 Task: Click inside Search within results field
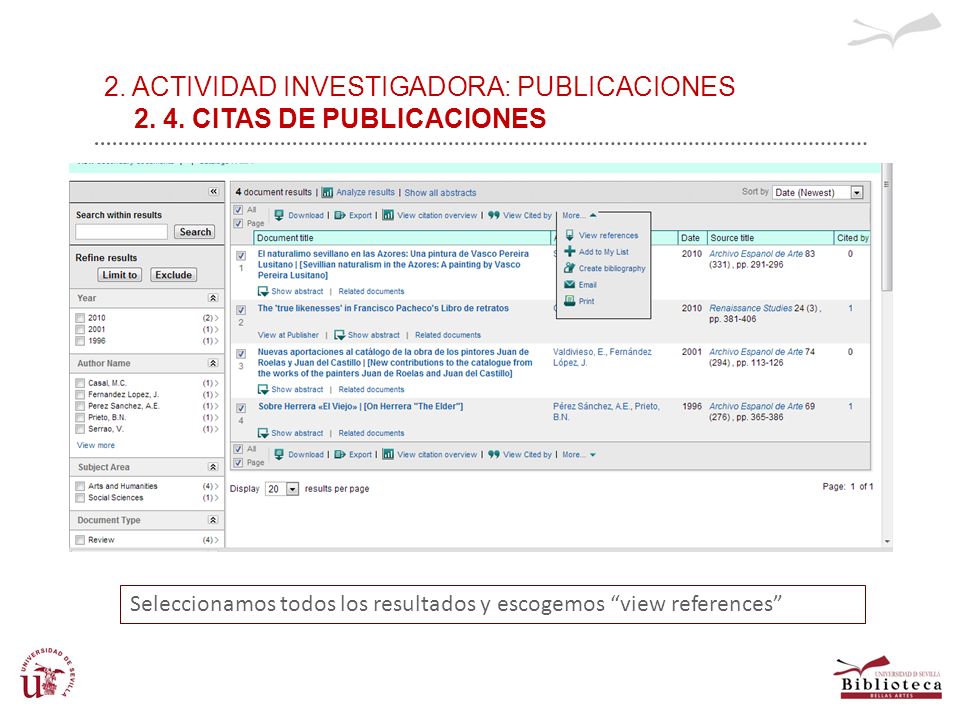click(121, 232)
